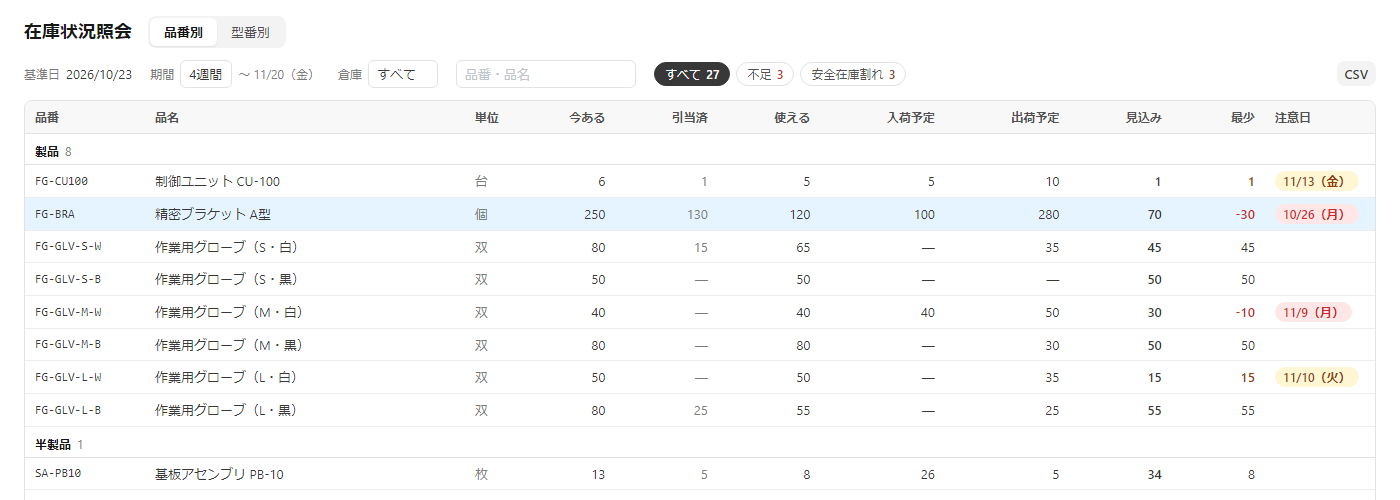
Task: Select 作業用グローブ（M・黒） product name
Action: tap(229, 346)
